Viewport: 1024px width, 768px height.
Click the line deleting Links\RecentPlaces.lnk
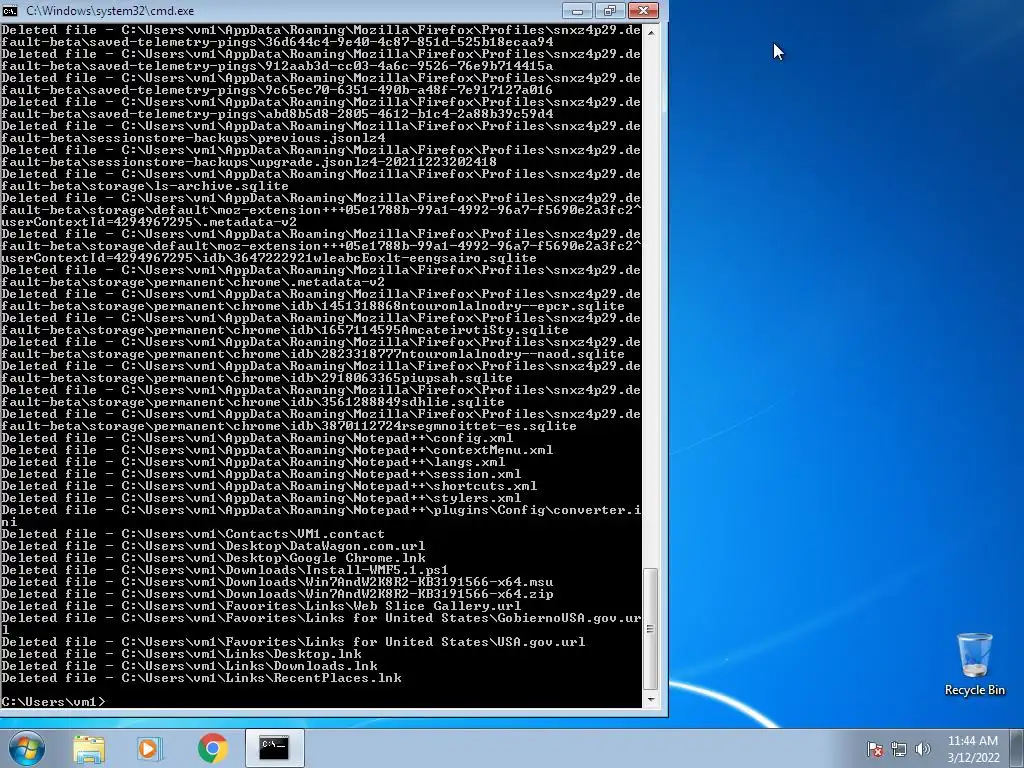(x=201, y=678)
